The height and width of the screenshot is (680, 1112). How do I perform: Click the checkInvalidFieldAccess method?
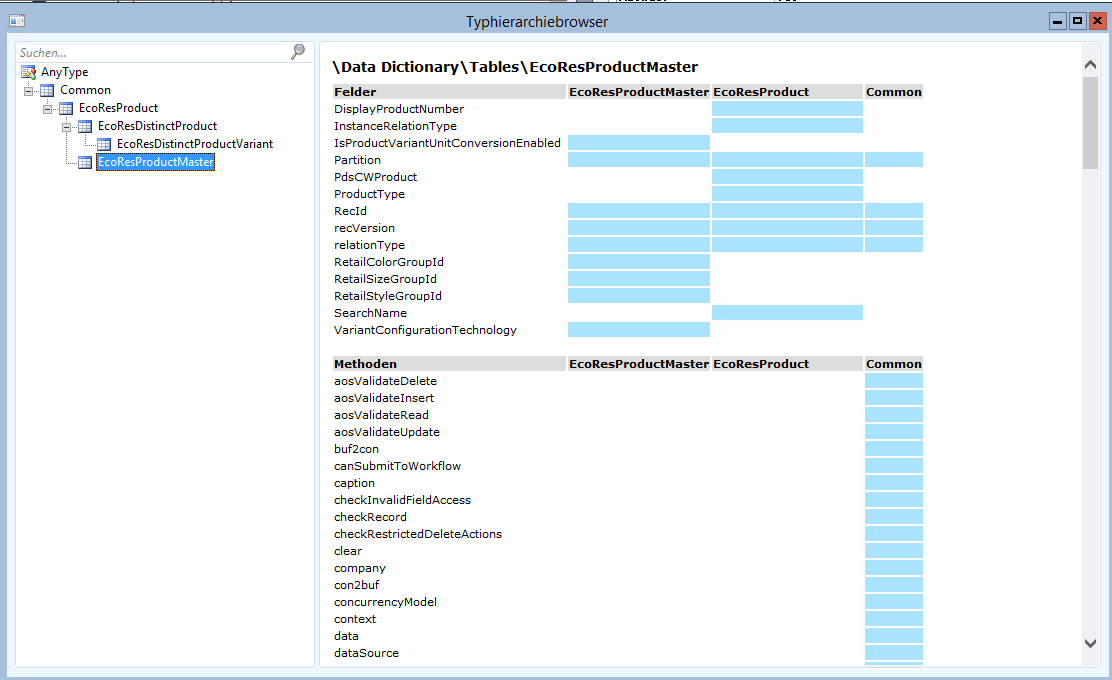[402, 501]
